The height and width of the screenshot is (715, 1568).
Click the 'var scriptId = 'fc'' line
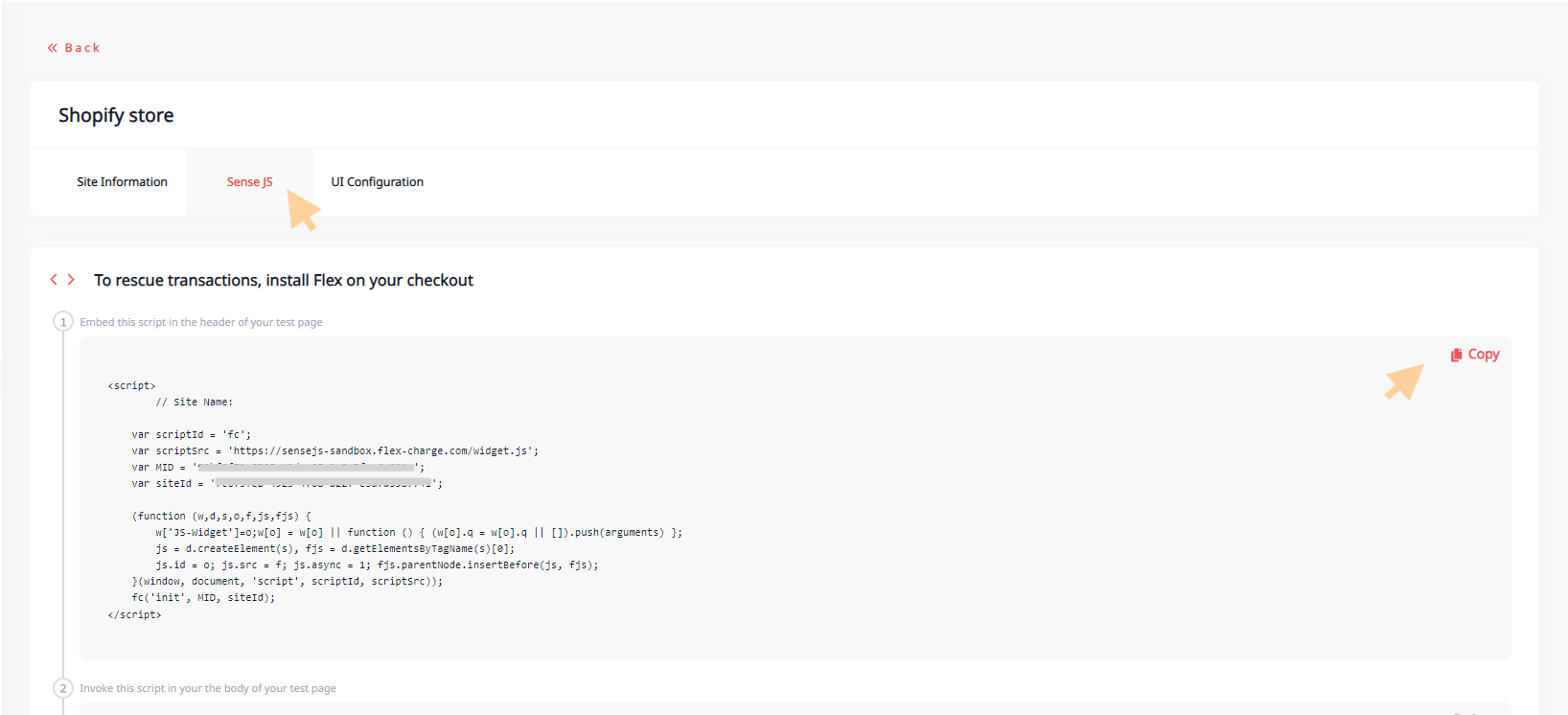coord(192,434)
